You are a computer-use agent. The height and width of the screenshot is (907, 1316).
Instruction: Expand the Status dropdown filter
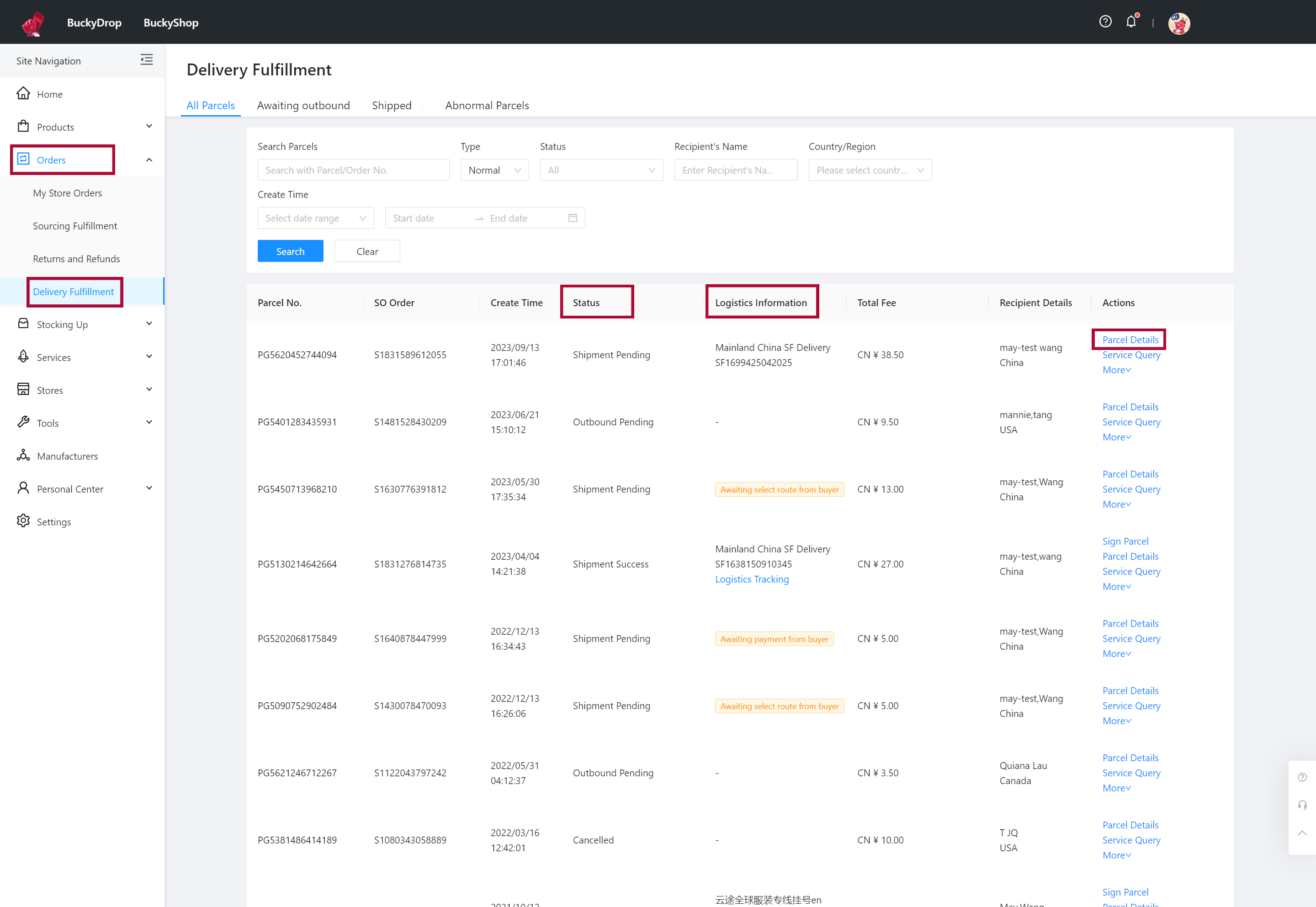tap(601, 169)
